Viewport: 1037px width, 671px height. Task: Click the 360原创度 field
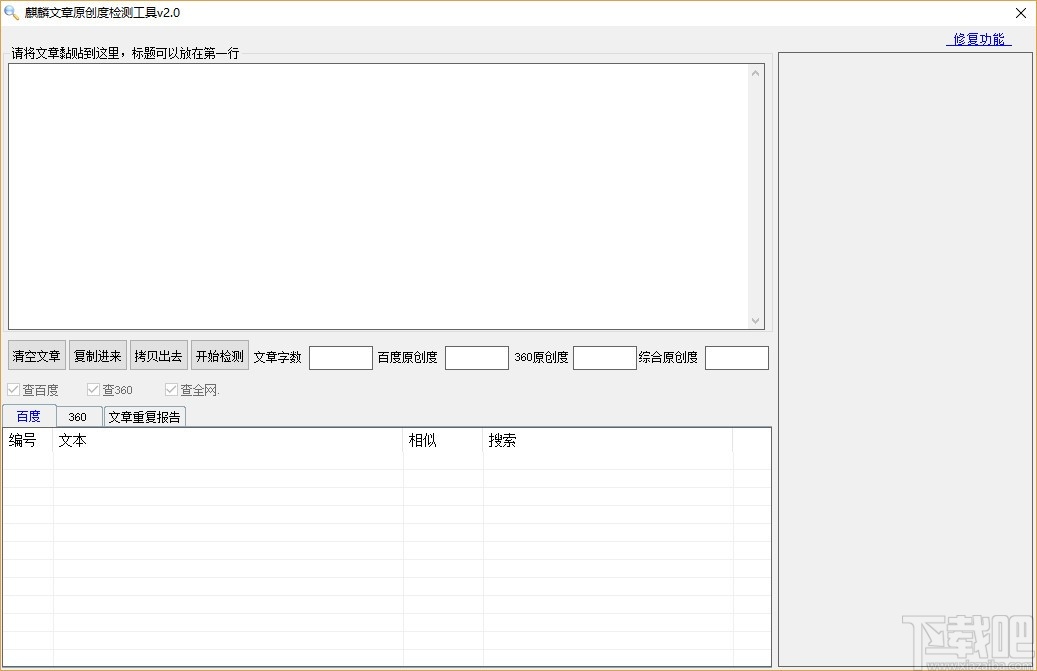tap(604, 358)
